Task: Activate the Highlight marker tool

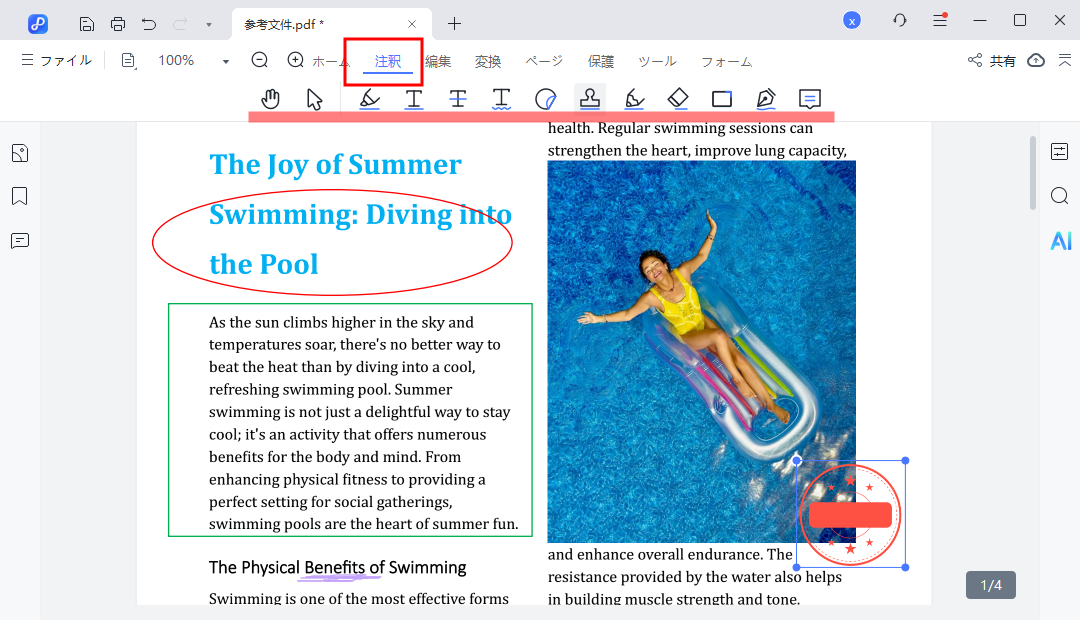Action: pyautogui.click(x=369, y=98)
